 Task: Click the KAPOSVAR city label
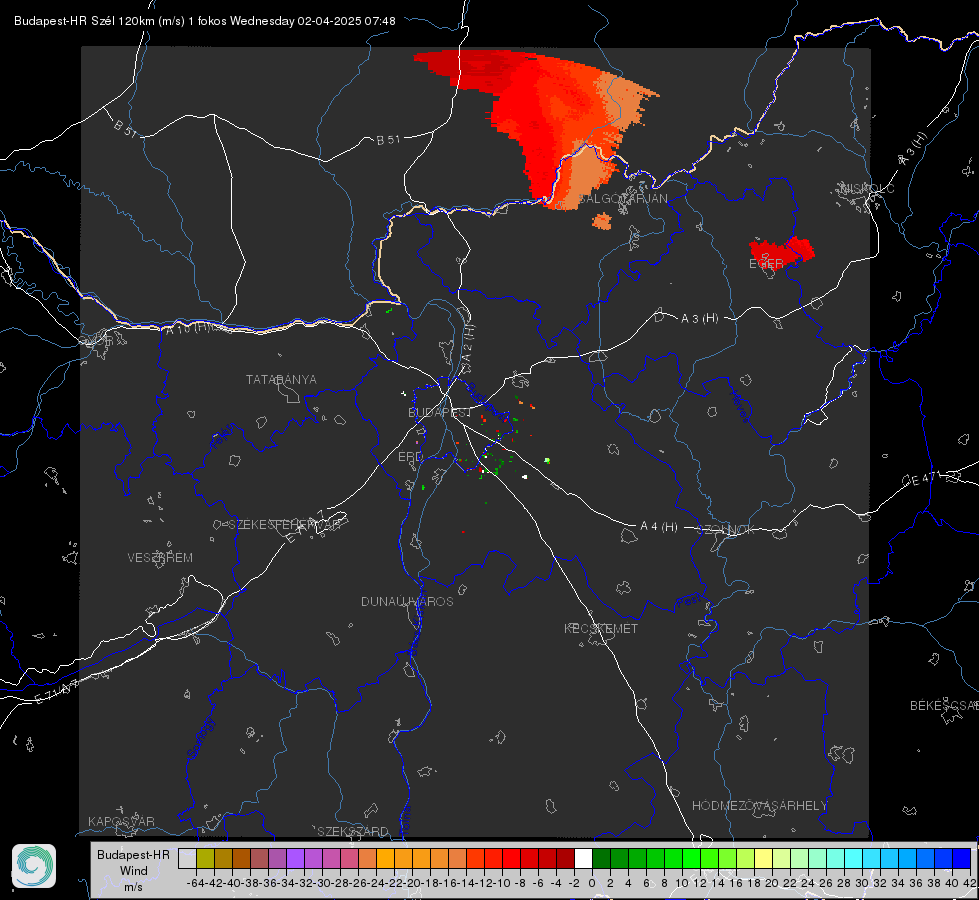click(x=121, y=821)
